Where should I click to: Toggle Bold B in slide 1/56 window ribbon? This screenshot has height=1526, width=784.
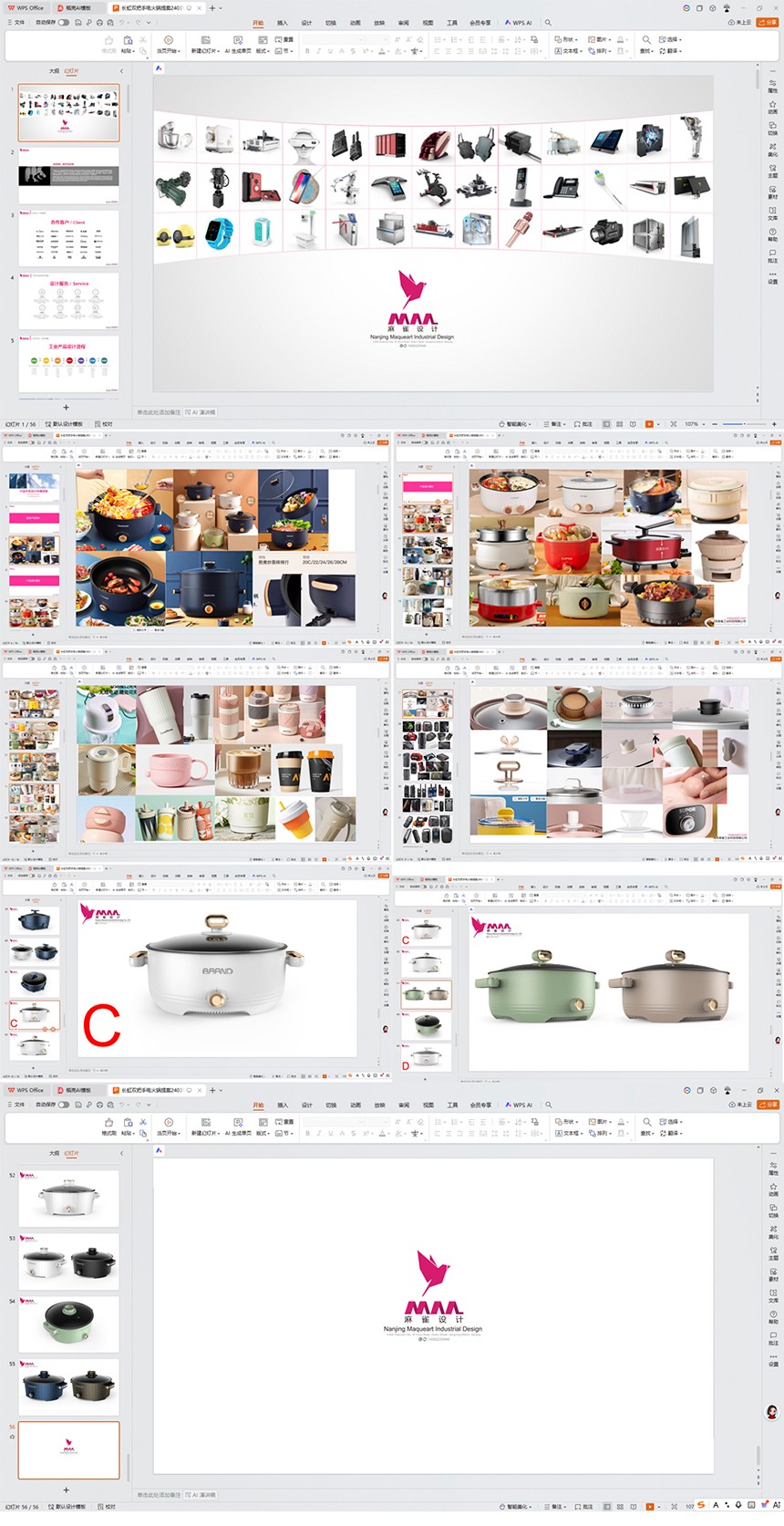coord(307,51)
